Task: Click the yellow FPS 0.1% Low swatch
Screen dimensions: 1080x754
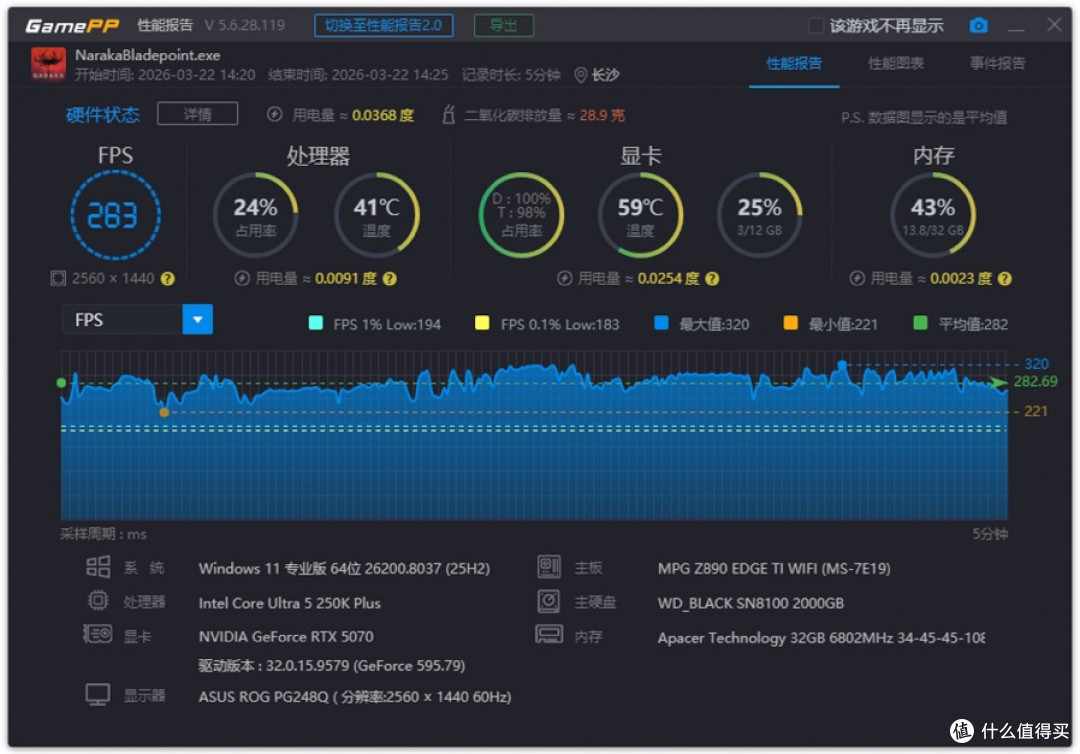Action: [x=482, y=323]
